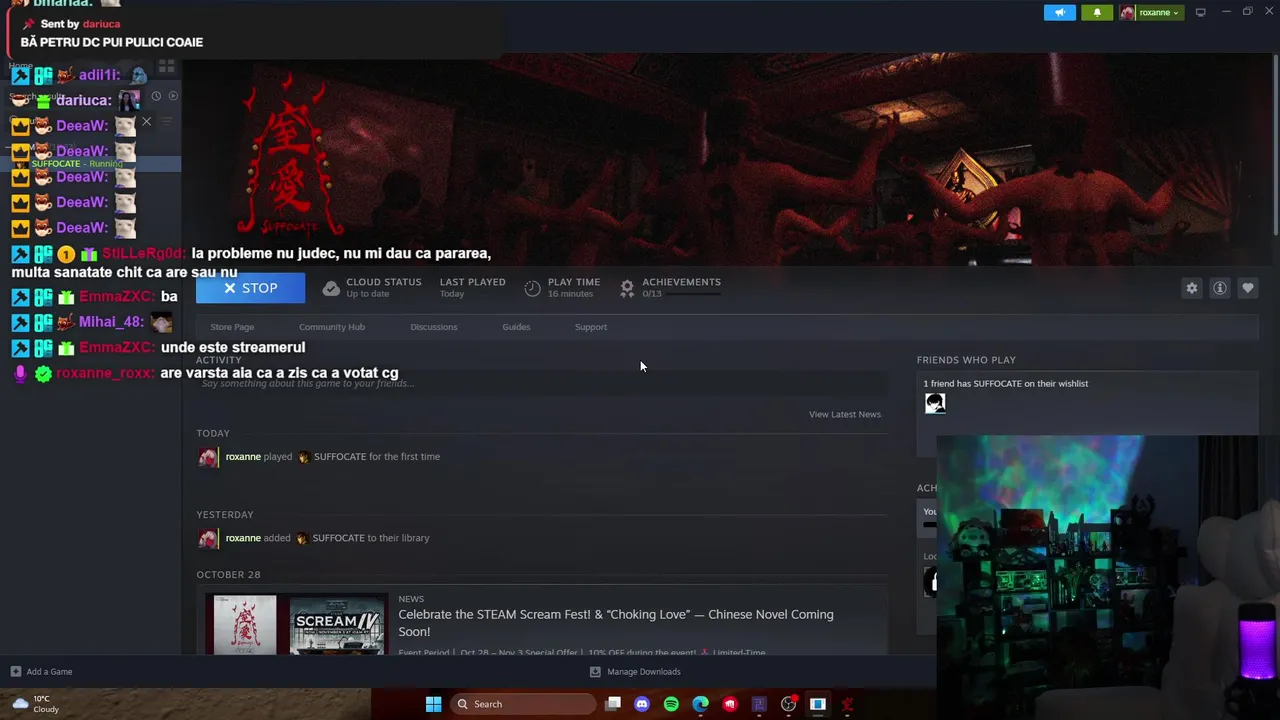Click library ready-to-play filter icon

pyautogui.click(x=173, y=96)
